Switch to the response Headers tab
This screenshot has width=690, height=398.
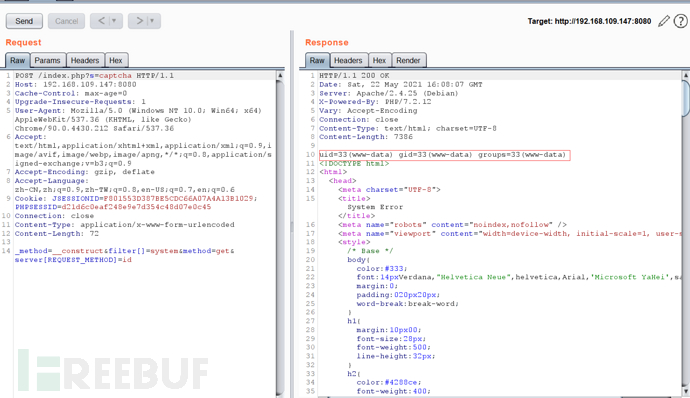348,60
